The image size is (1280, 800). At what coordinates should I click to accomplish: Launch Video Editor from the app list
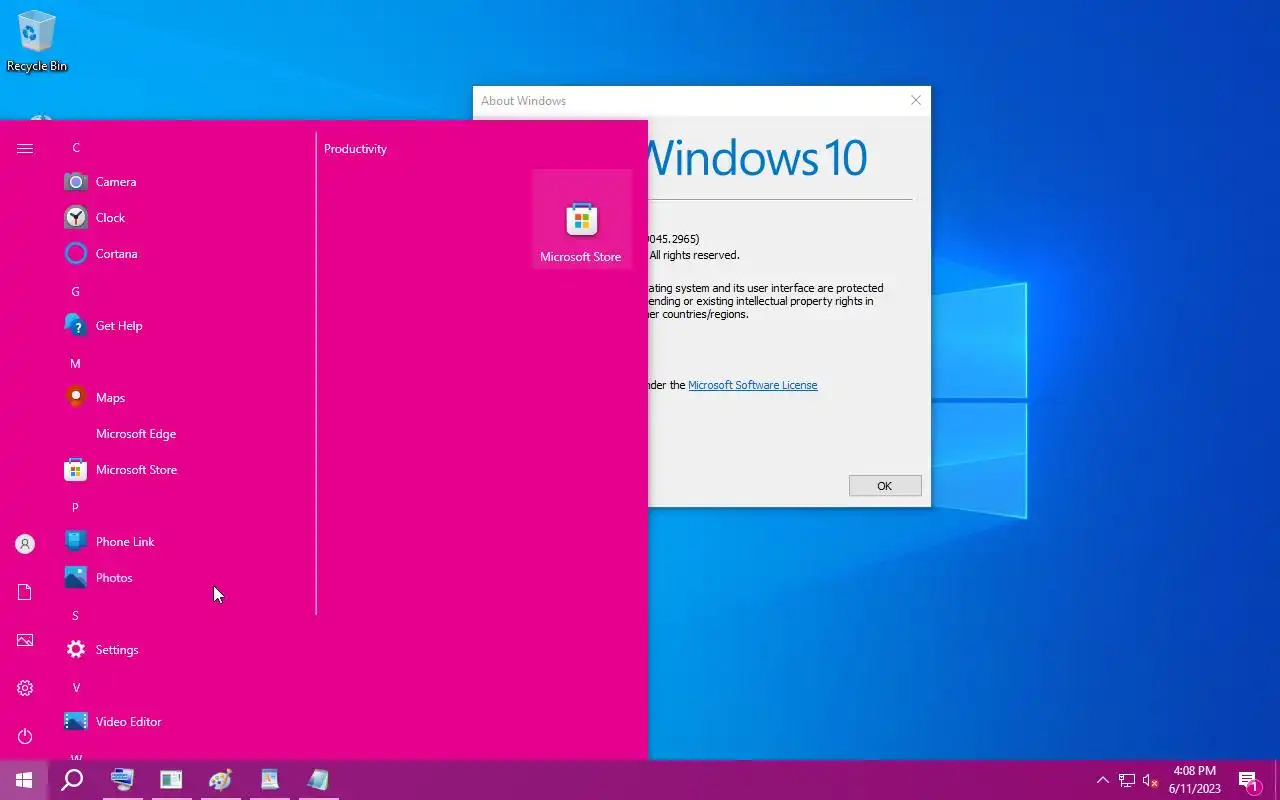[x=186, y=722]
